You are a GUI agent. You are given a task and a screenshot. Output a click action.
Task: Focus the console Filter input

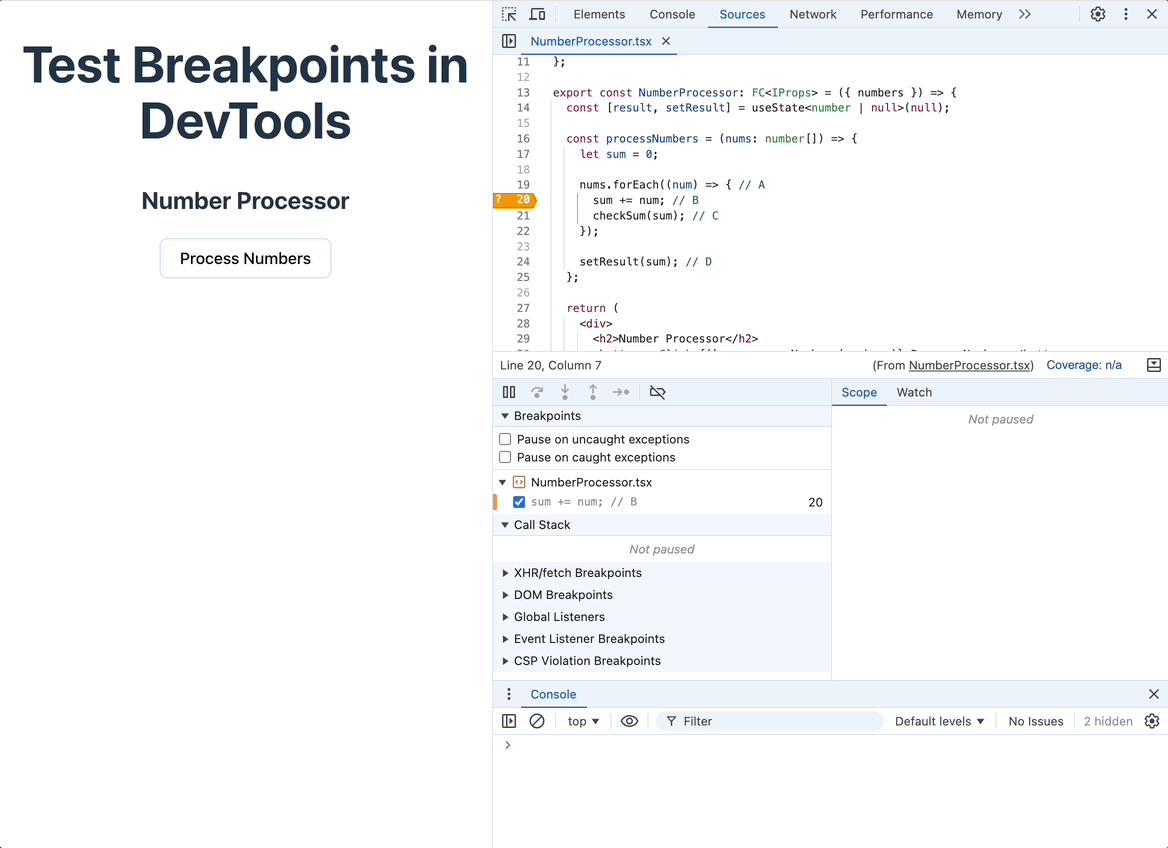click(x=770, y=721)
